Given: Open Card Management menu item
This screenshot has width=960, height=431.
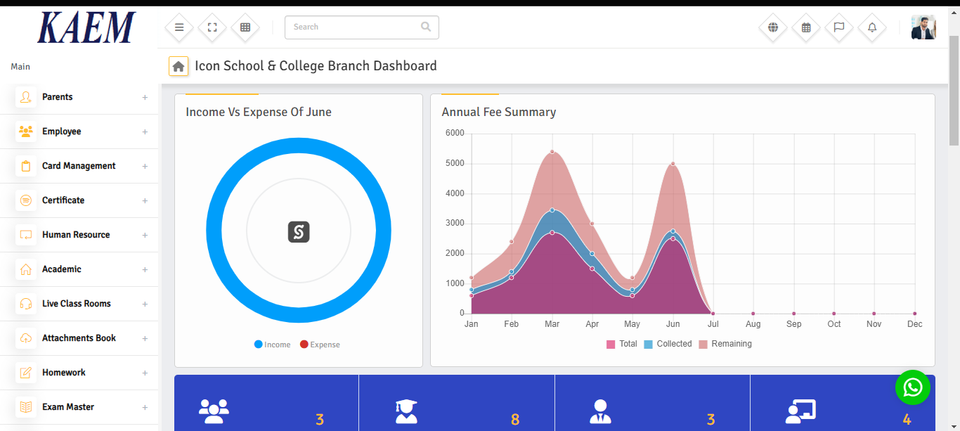Looking at the screenshot, I should coord(79,166).
